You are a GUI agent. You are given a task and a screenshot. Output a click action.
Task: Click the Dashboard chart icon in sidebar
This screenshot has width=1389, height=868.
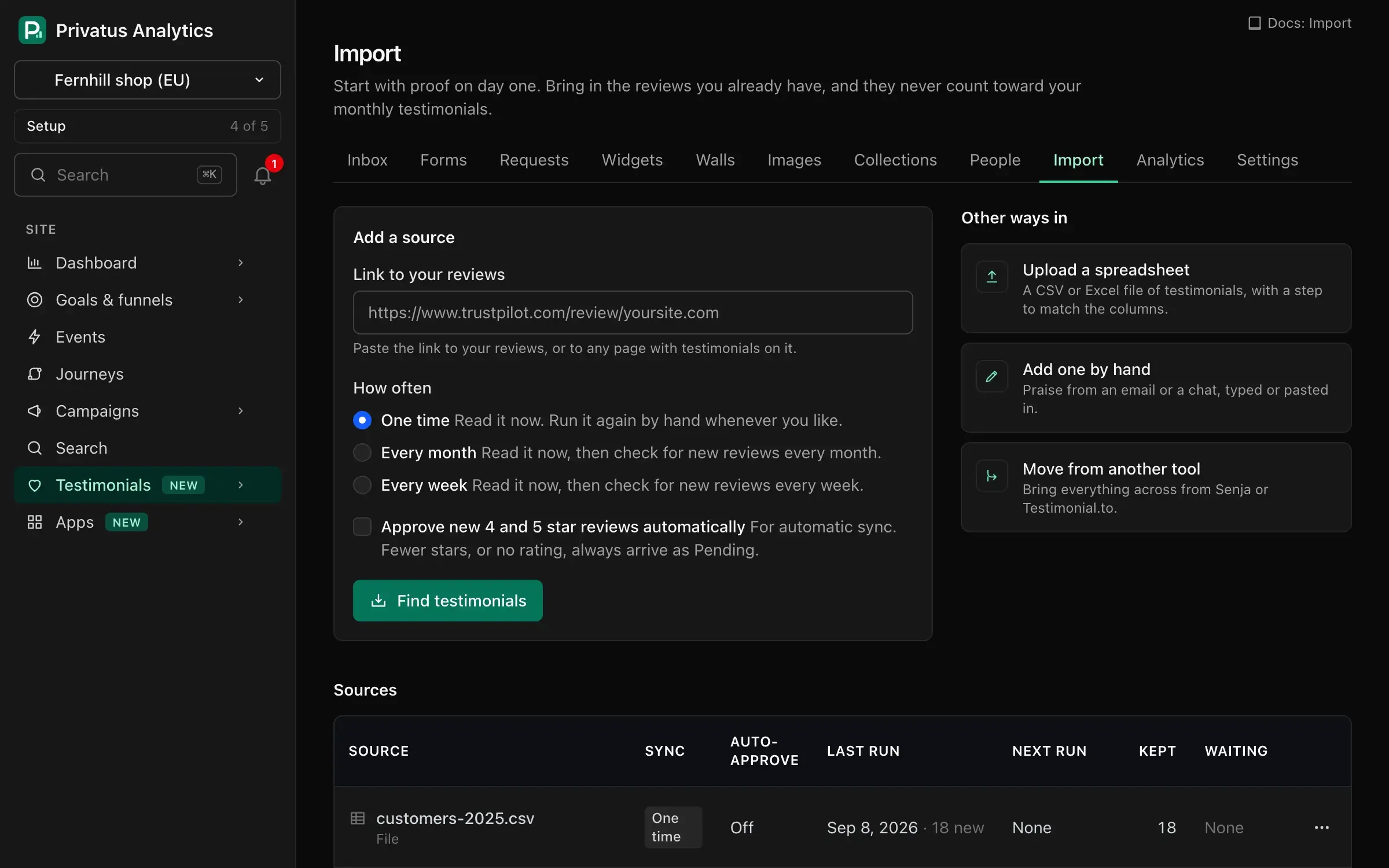click(x=35, y=263)
